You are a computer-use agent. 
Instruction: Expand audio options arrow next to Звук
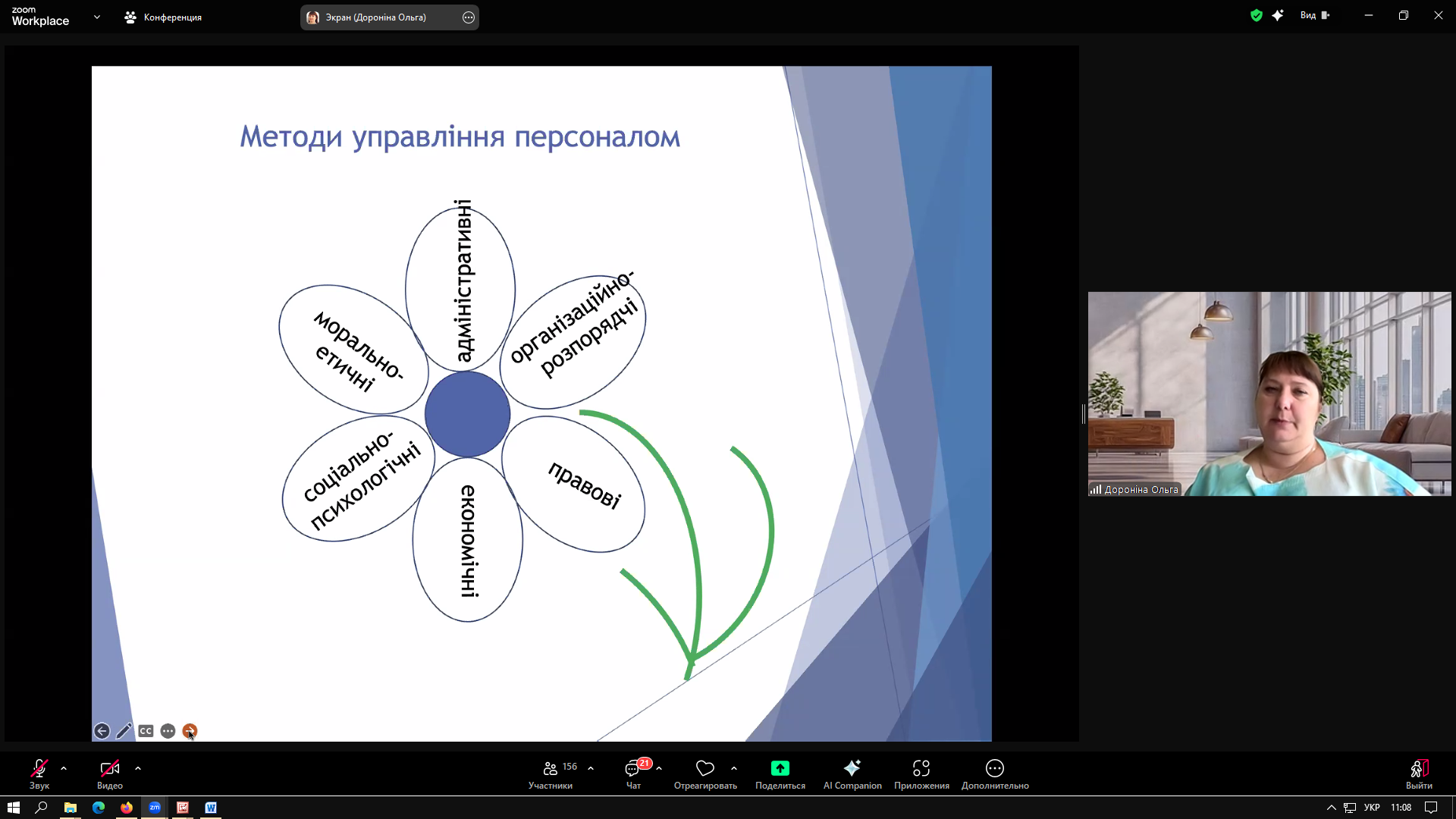(x=64, y=768)
